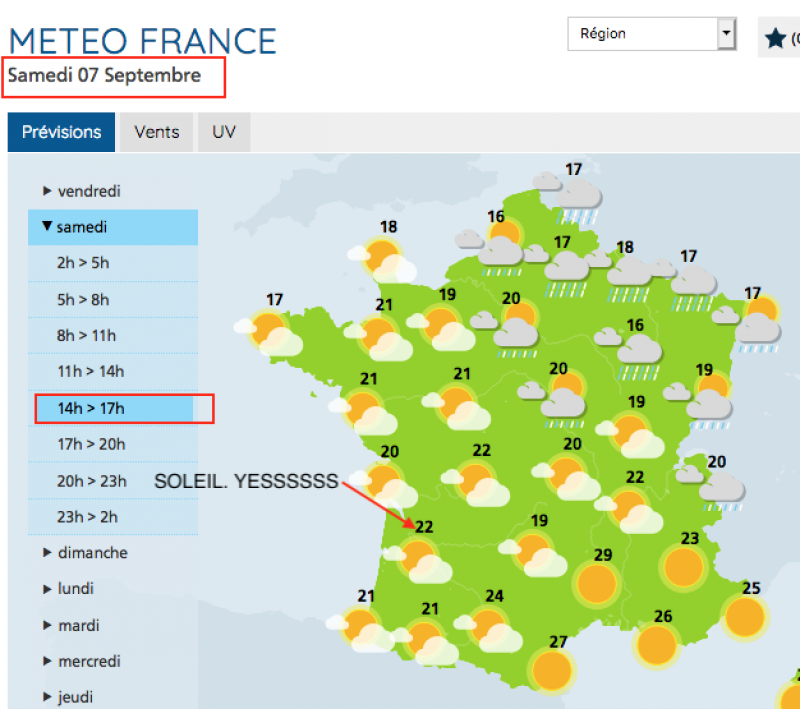Click the favorites star icon
Image resolution: width=800 pixels, height=709 pixels.
point(775,38)
